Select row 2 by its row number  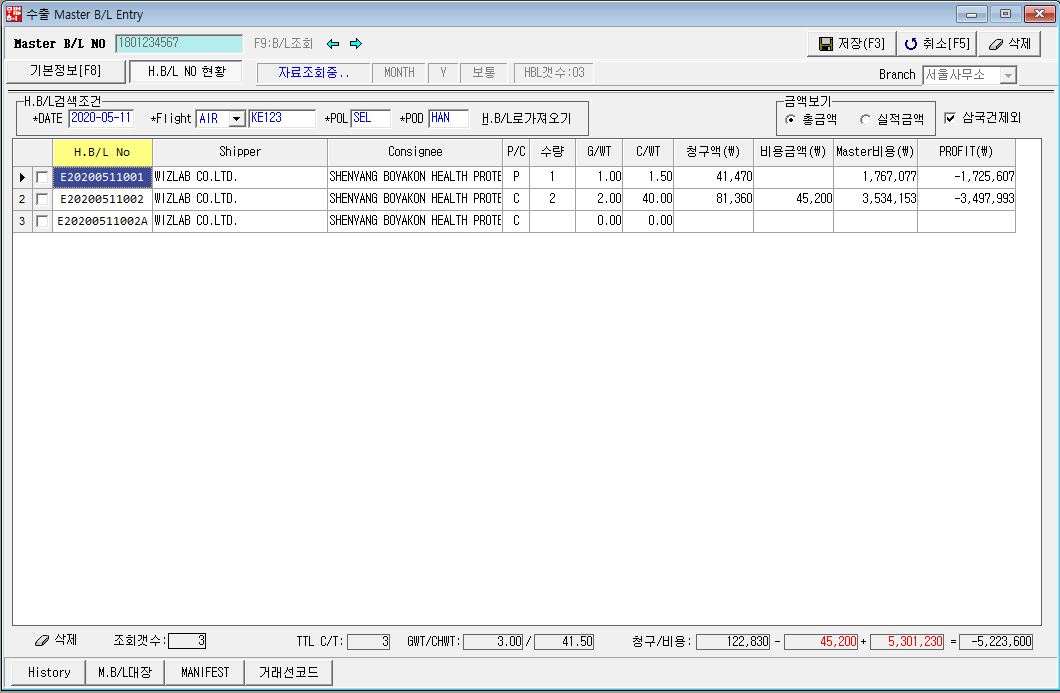point(22,199)
